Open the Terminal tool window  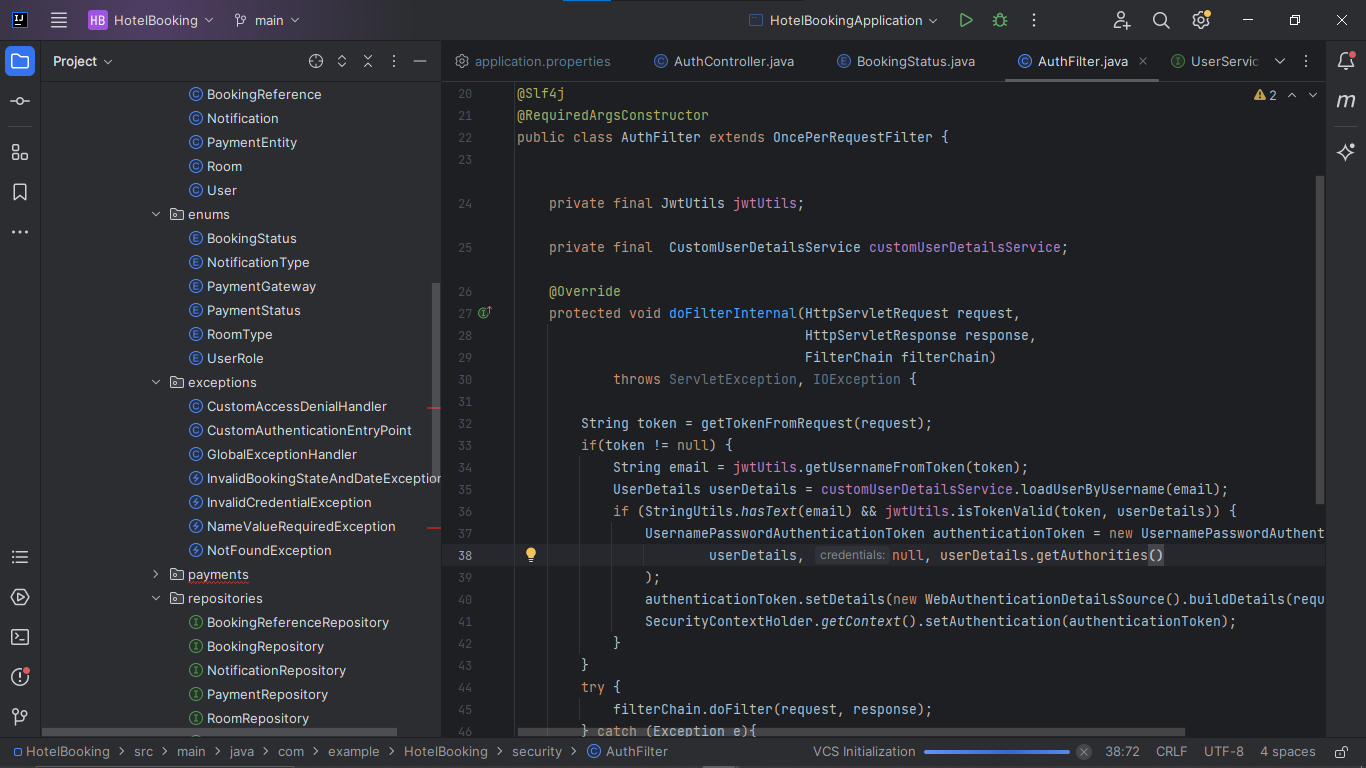pos(20,637)
